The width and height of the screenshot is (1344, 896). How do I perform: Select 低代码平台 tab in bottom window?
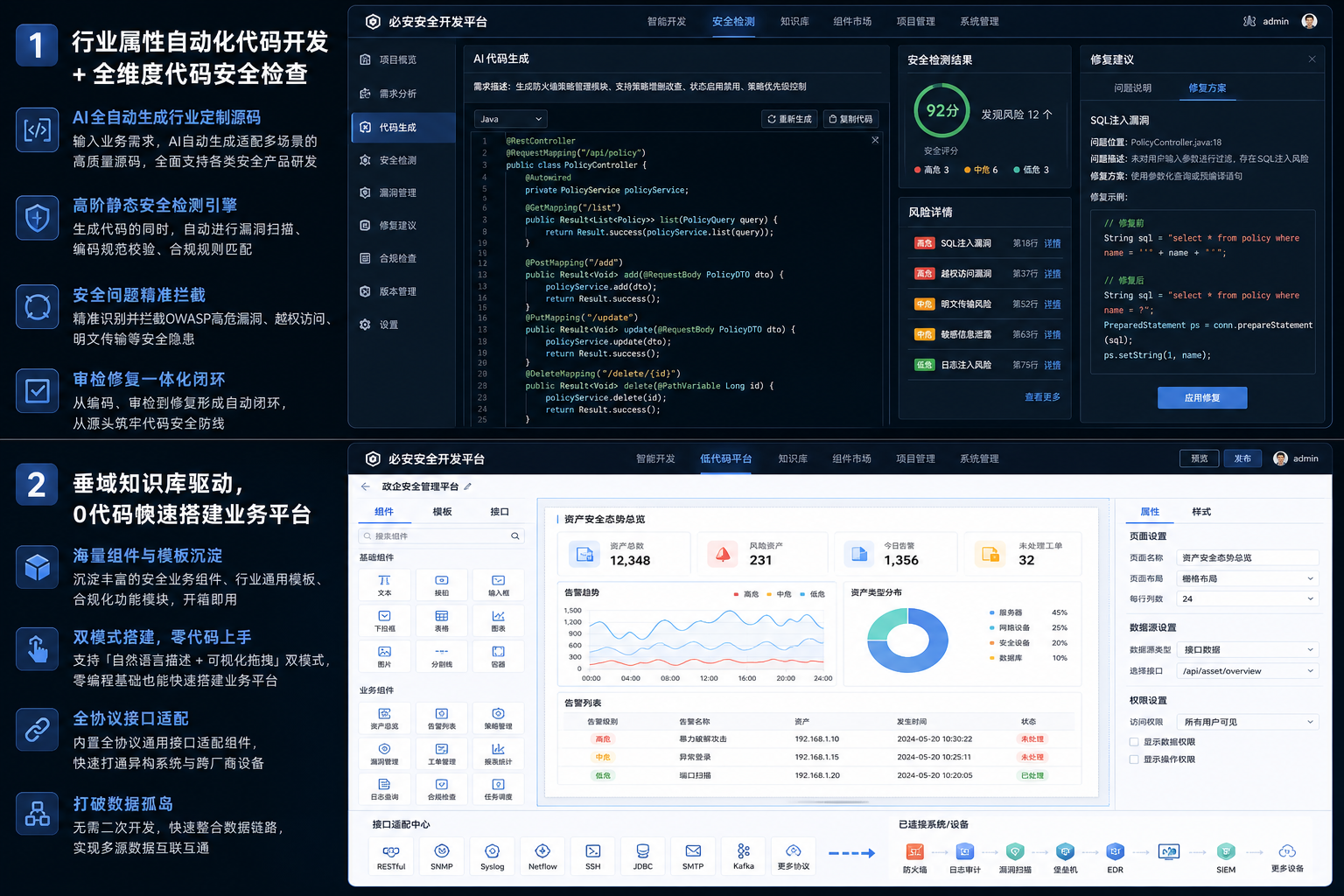(x=726, y=459)
